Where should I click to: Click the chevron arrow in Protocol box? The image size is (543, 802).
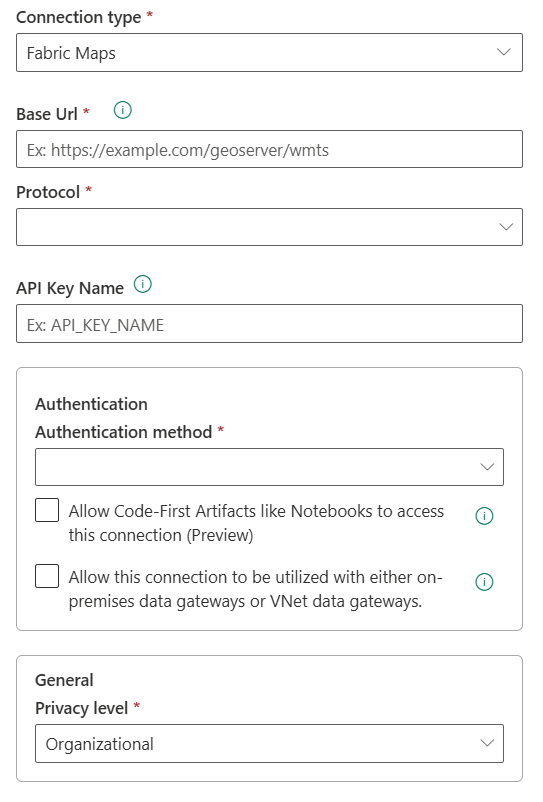pyautogui.click(x=506, y=227)
